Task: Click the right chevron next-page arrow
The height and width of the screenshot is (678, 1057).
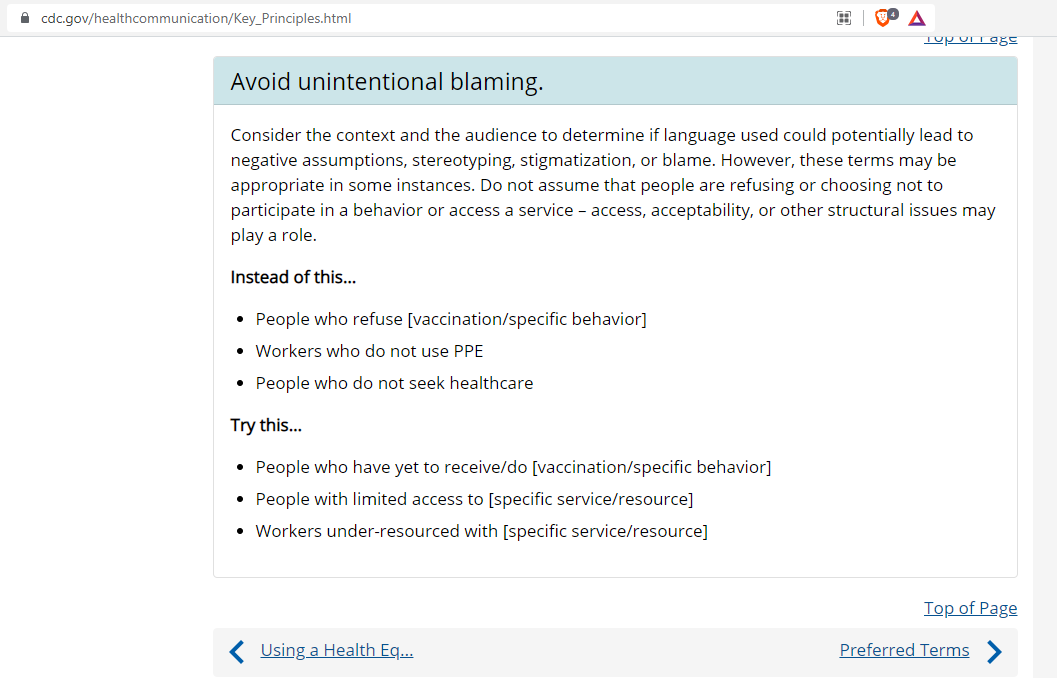Action: [993, 652]
